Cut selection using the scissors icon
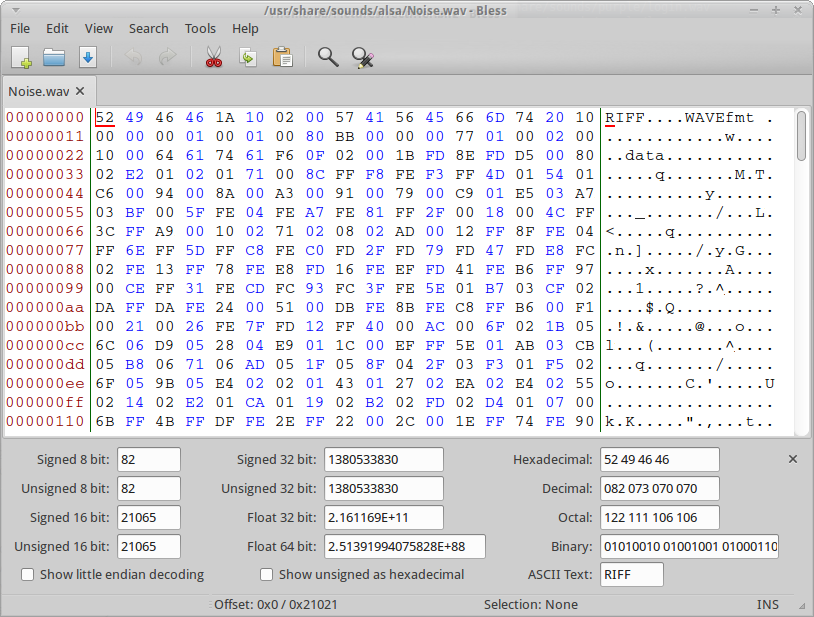 point(213,57)
